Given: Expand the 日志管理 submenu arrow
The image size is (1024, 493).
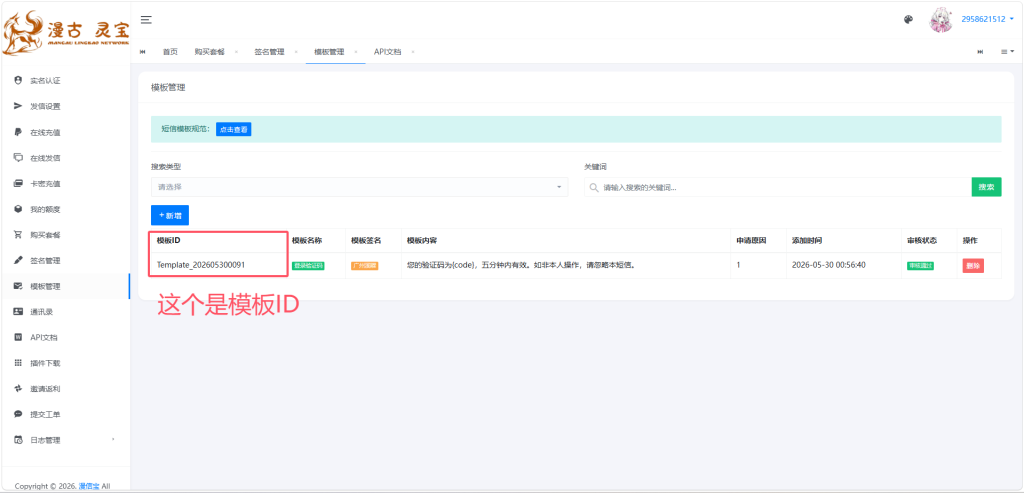Looking at the screenshot, I should (112, 439).
